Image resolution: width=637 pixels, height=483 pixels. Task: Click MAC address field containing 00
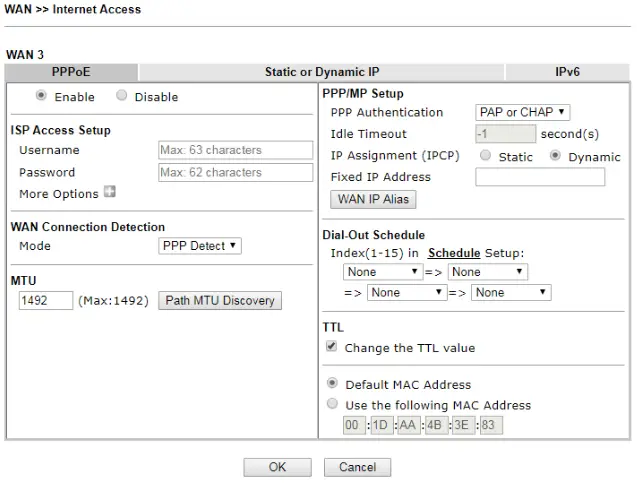(354, 425)
